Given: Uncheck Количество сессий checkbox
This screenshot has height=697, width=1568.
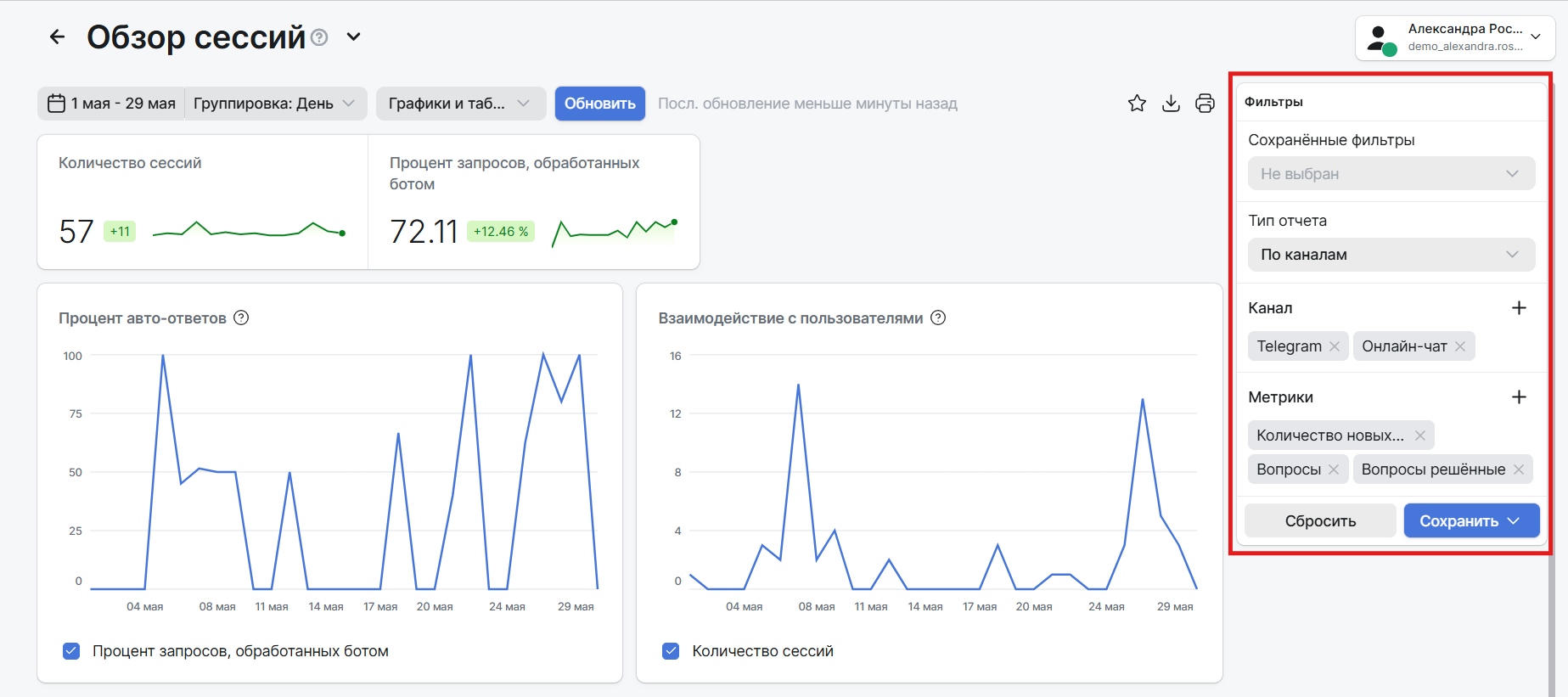Looking at the screenshot, I should [671, 651].
